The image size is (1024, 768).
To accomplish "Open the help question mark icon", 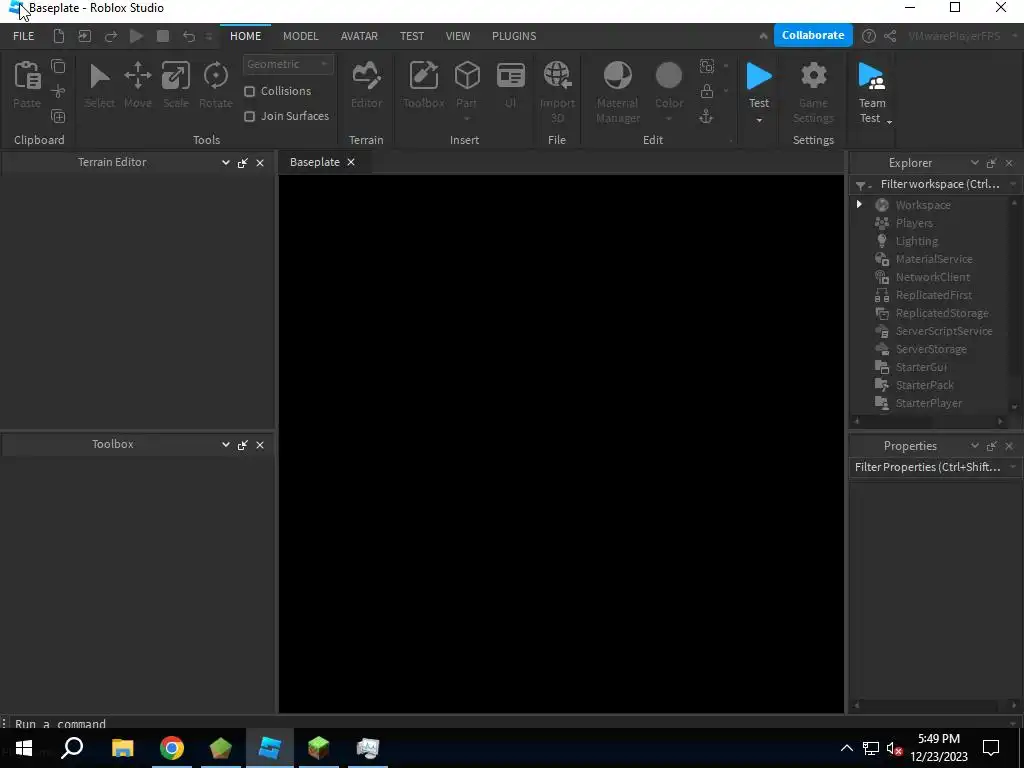I will (869, 36).
